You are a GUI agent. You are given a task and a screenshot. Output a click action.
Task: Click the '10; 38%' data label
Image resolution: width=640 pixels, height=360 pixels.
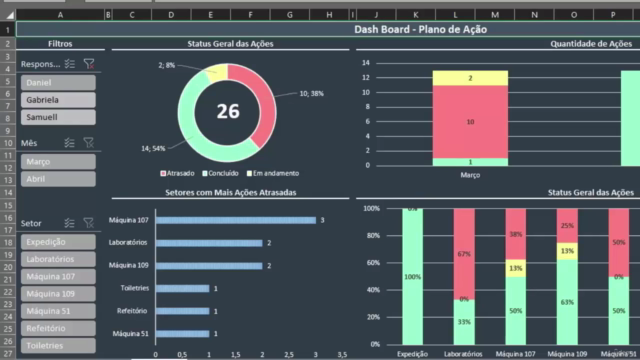pos(311,93)
